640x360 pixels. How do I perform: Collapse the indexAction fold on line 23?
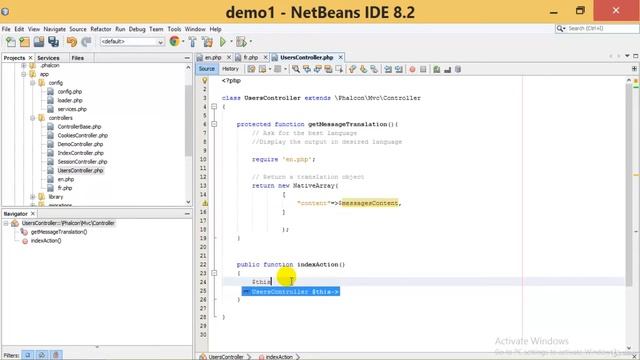(x=214, y=273)
